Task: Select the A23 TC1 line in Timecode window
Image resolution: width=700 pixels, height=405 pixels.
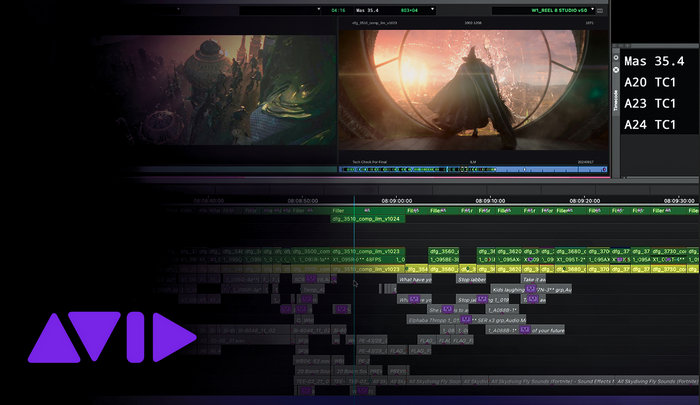Action: tap(650, 104)
